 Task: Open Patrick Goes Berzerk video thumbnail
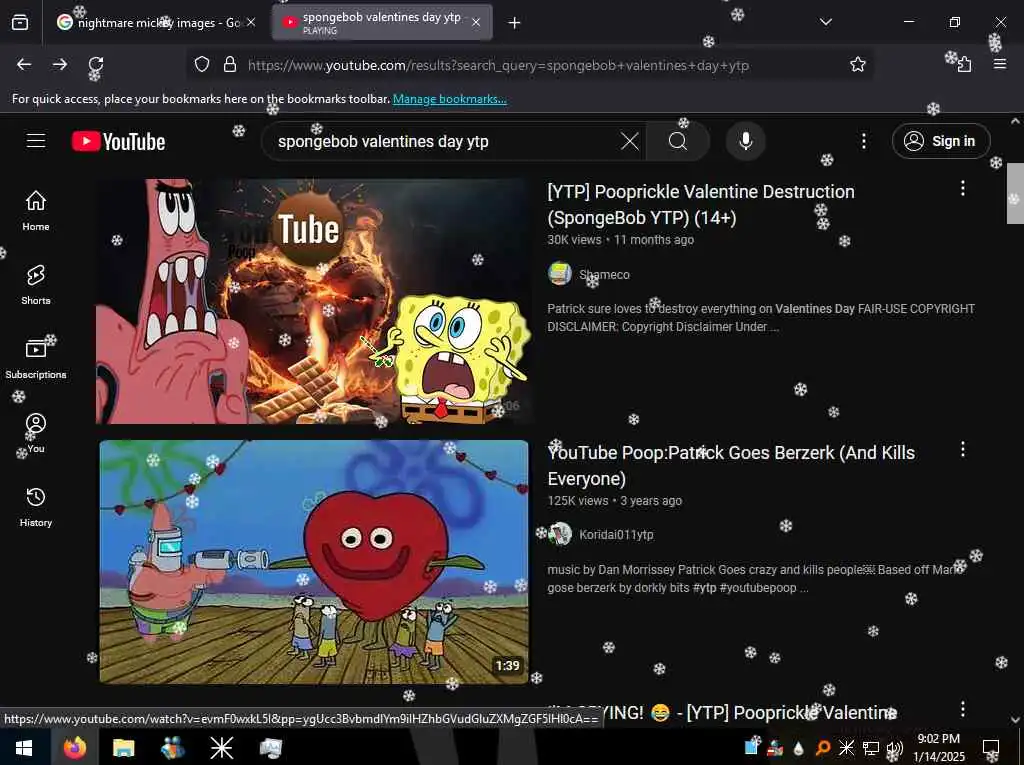pos(313,562)
